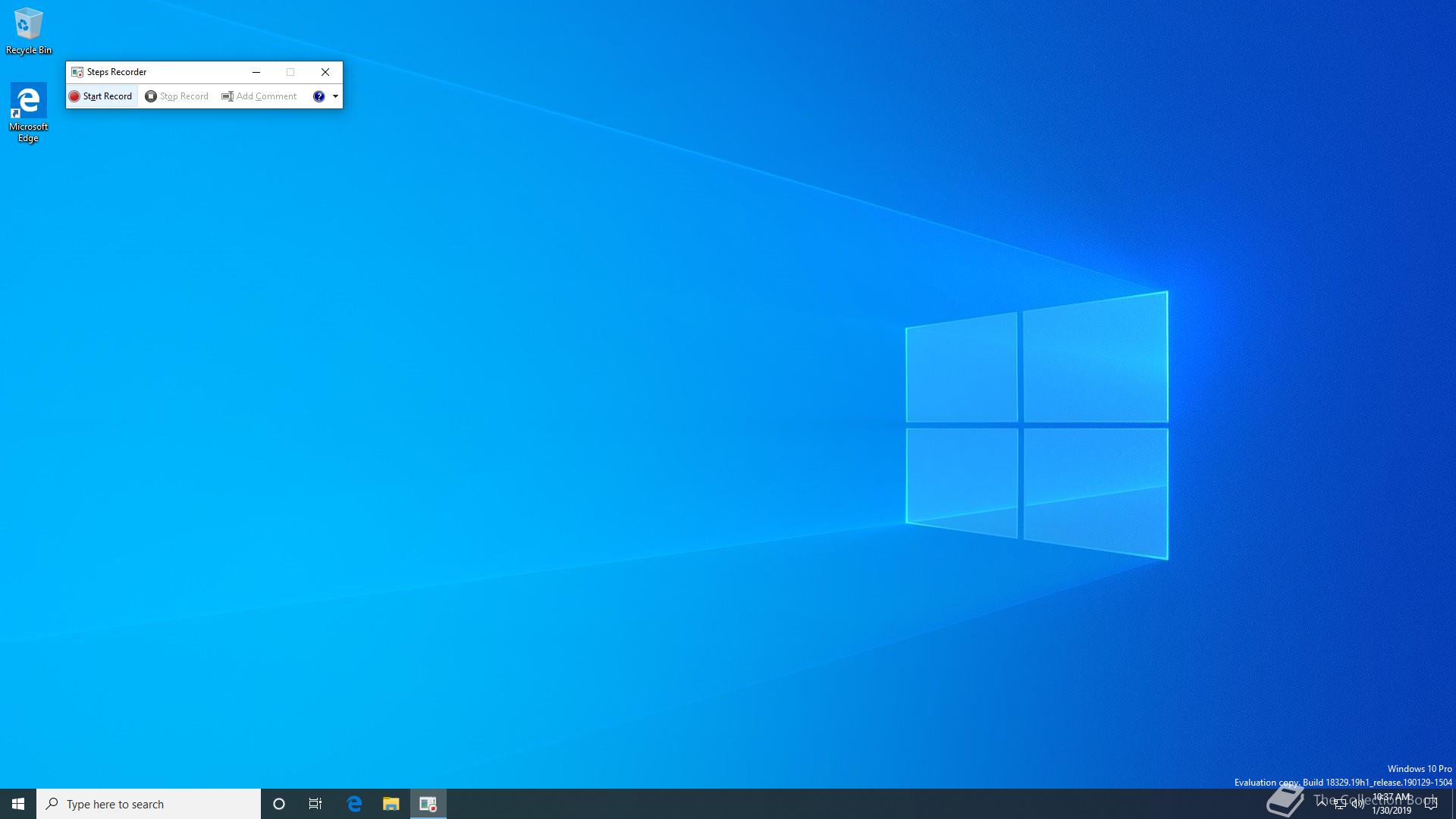This screenshot has width=1456, height=819.
Task: Show hidden tray icons with the chevron
Action: [1322, 803]
